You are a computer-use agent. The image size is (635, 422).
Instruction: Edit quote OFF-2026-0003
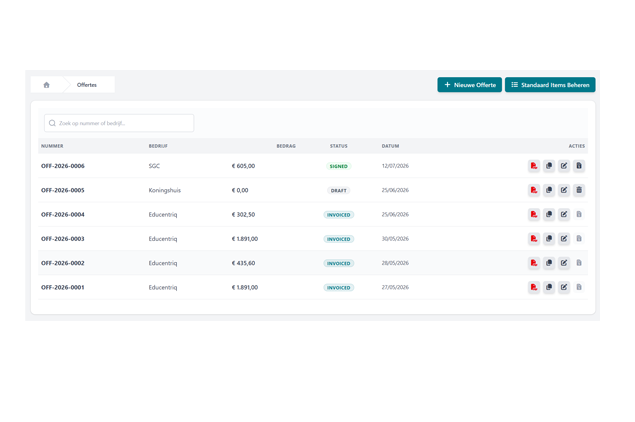pos(564,239)
